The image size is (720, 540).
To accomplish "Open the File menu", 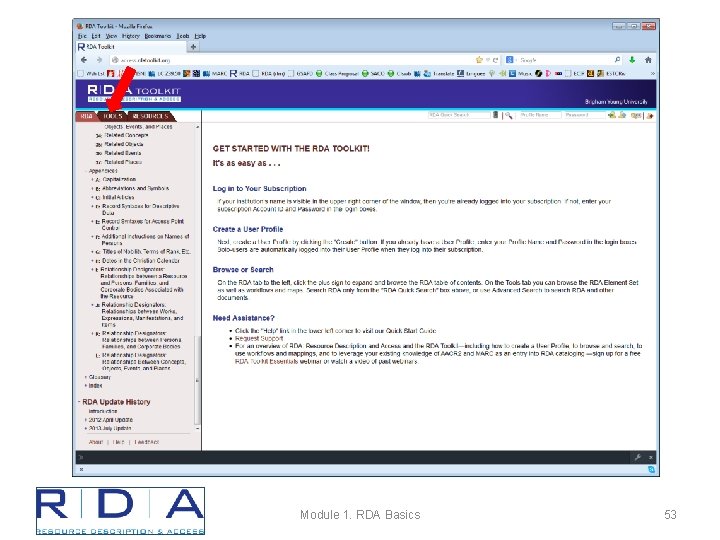I will pos(82,36).
